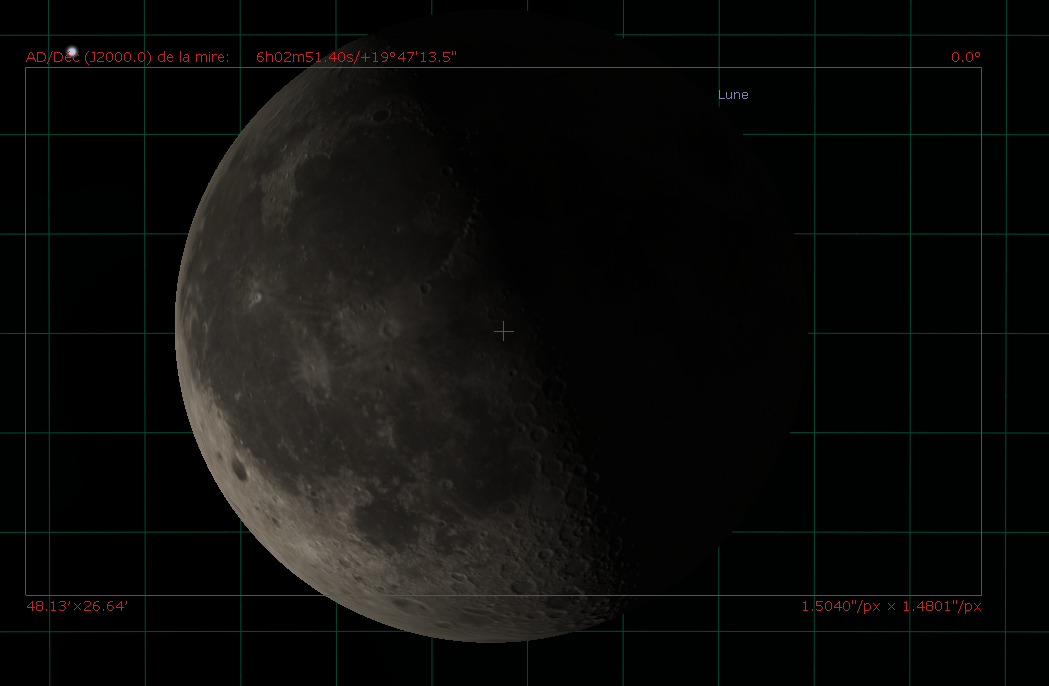Click the red crosshair at the sensor center

(x=504, y=331)
